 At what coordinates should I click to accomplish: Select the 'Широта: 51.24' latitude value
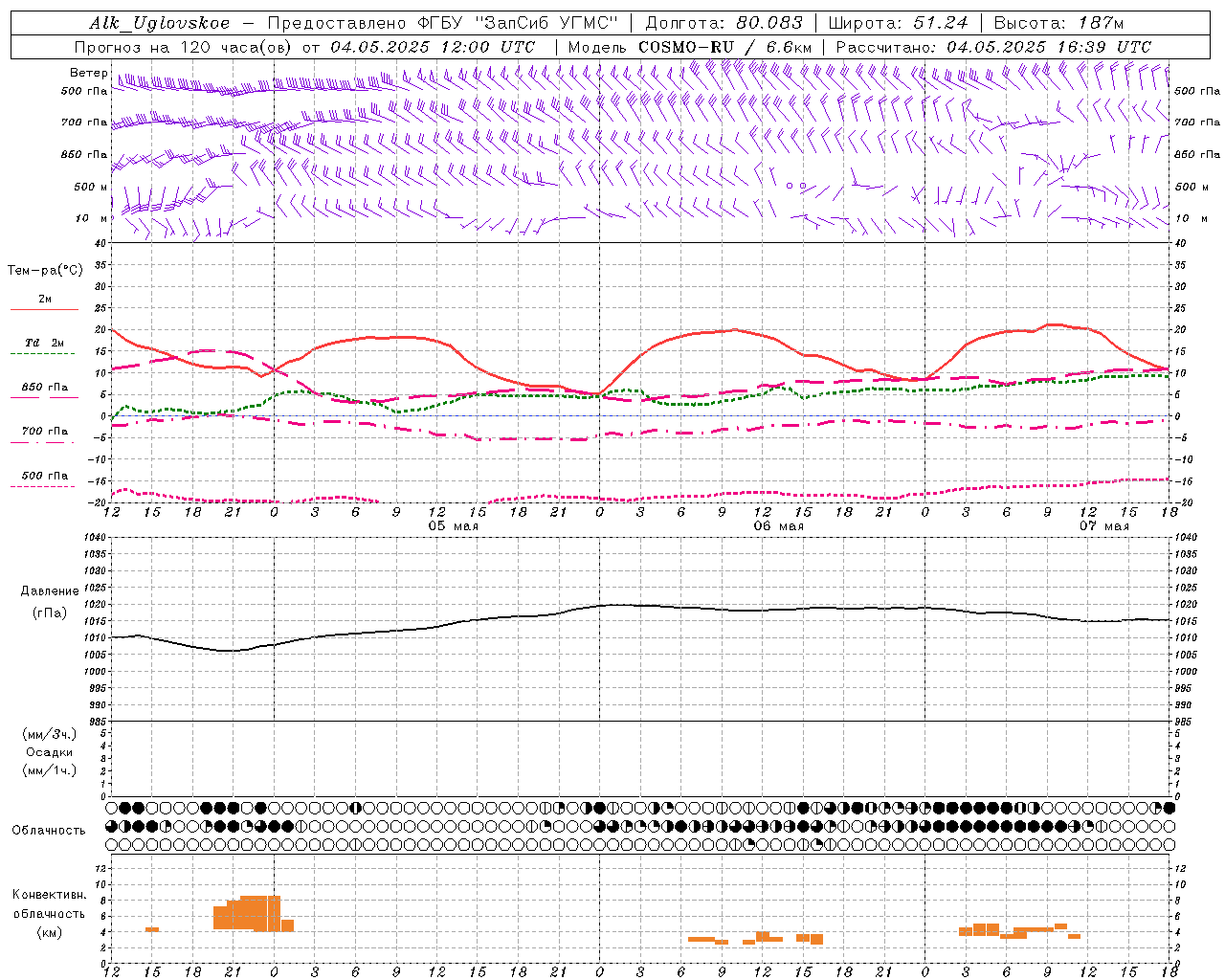coord(897,23)
